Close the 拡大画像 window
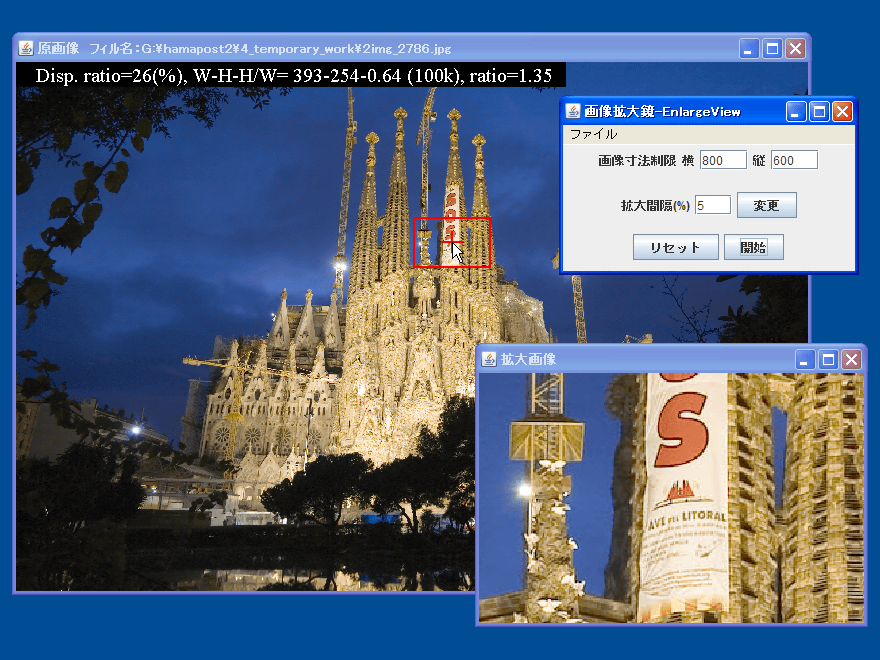Viewport: 880px width, 660px height. (851, 360)
